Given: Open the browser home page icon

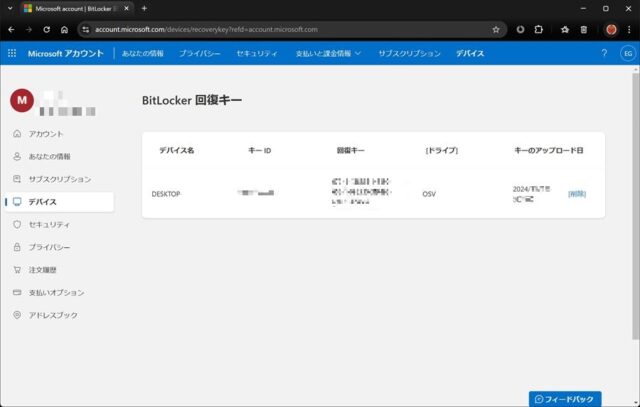Looking at the screenshot, I should pos(64,29).
